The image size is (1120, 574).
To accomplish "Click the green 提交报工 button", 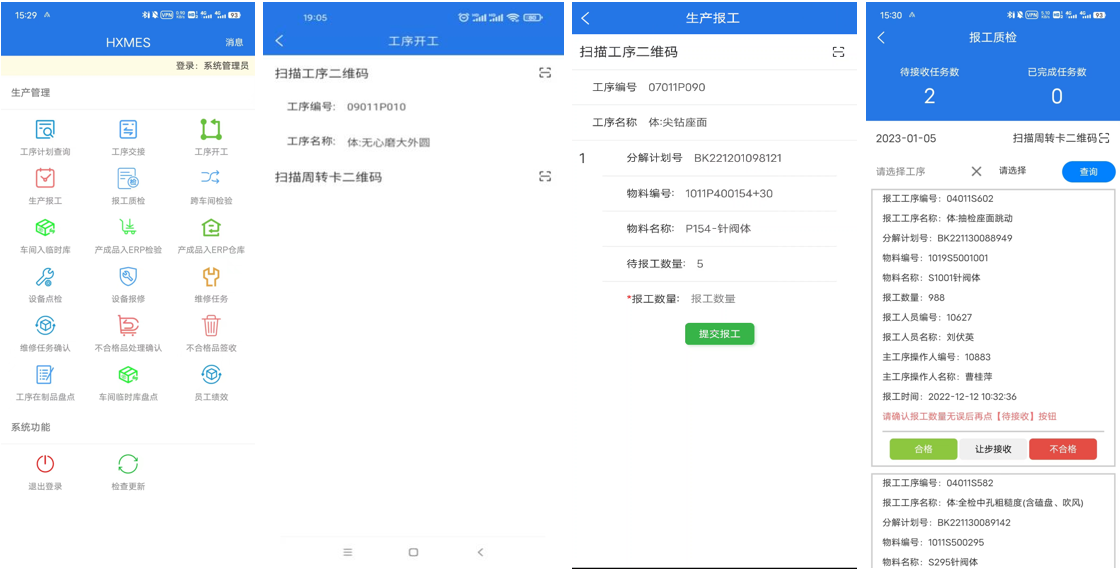I will pyautogui.click(x=719, y=334).
